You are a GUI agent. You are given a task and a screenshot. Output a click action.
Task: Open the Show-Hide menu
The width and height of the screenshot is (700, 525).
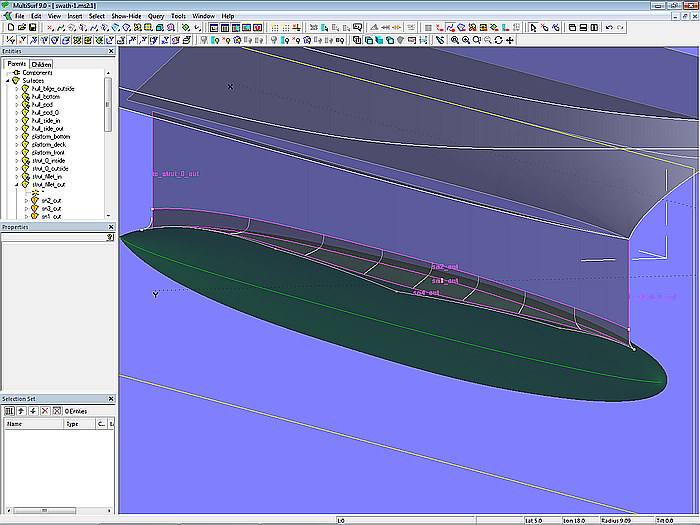coord(126,17)
